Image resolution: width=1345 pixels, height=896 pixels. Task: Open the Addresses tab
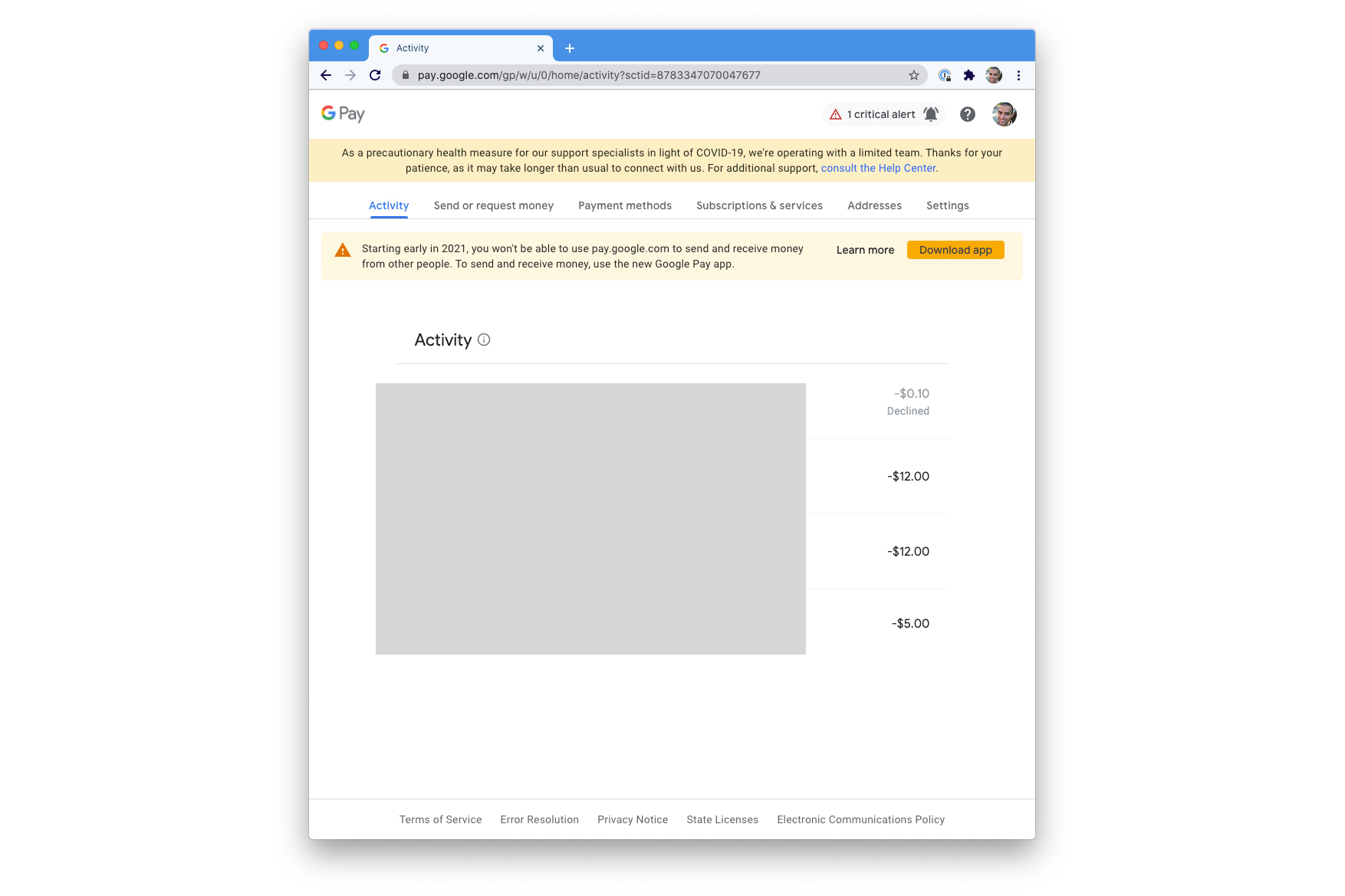[x=875, y=205]
